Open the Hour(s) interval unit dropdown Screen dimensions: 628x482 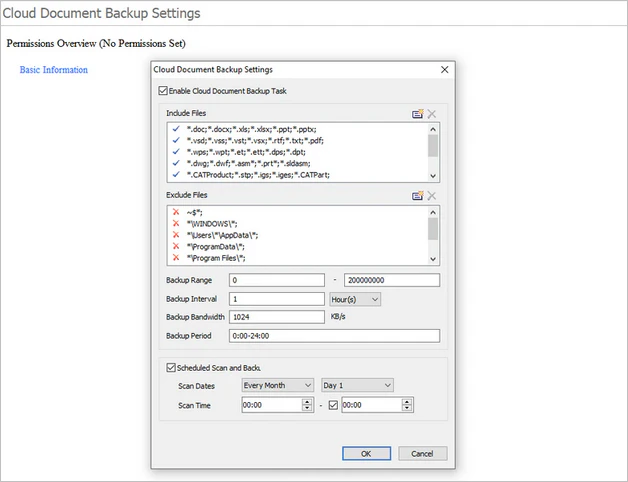click(355, 299)
